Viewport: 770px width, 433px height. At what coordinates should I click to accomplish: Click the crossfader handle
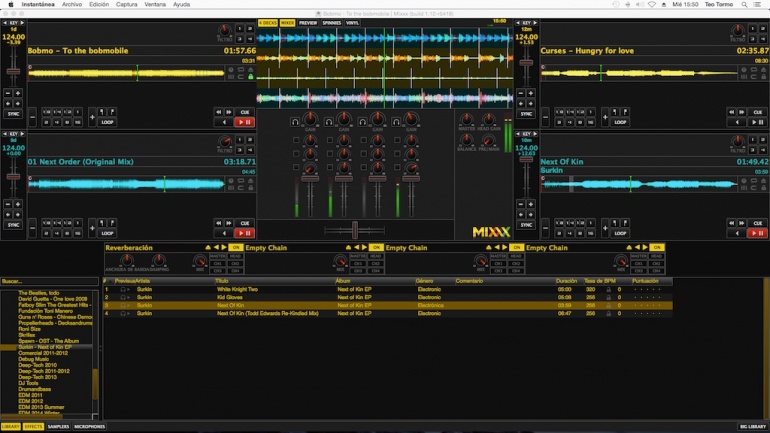[x=355, y=230]
